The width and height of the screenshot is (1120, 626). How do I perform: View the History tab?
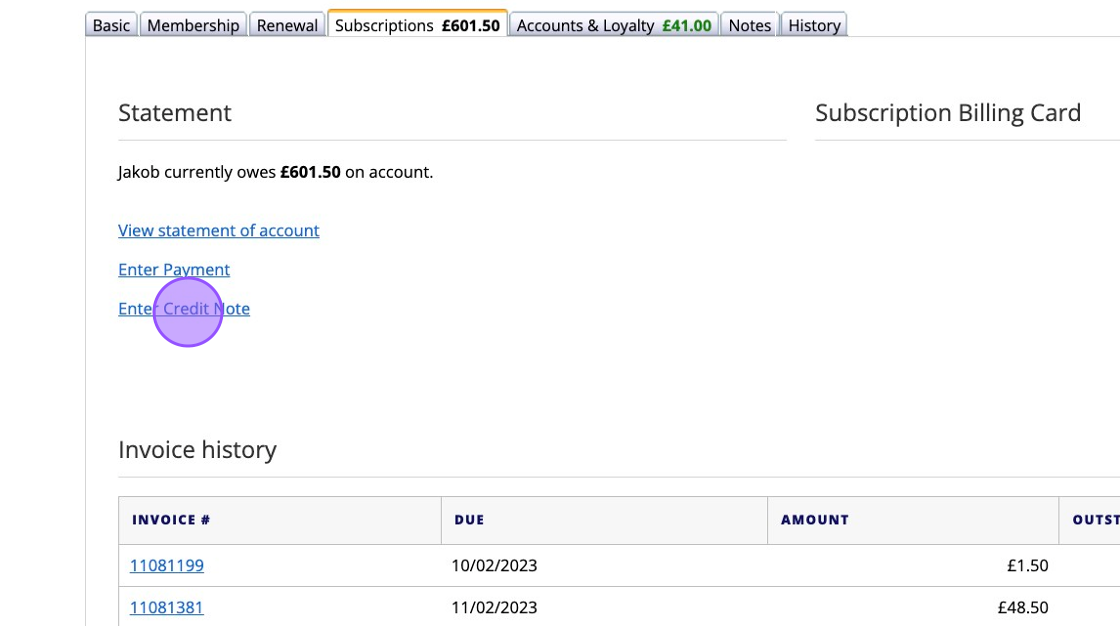[x=814, y=25]
